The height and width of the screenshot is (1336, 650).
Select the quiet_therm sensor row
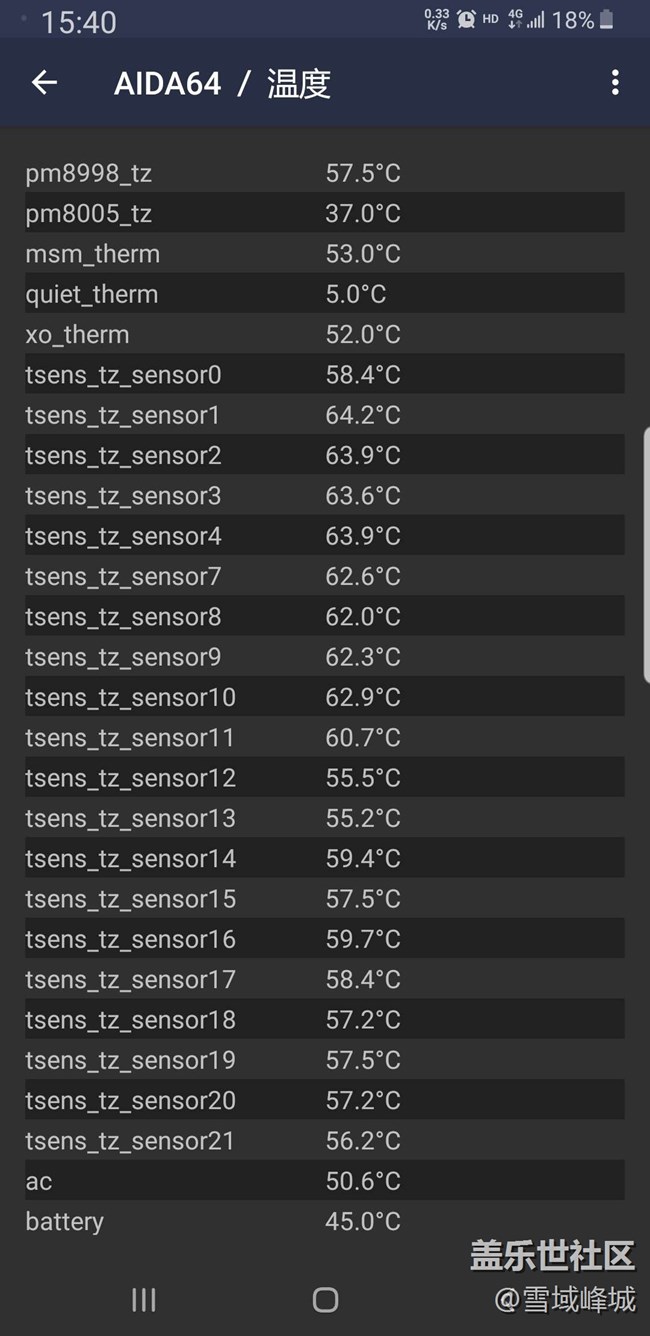[x=325, y=294]
